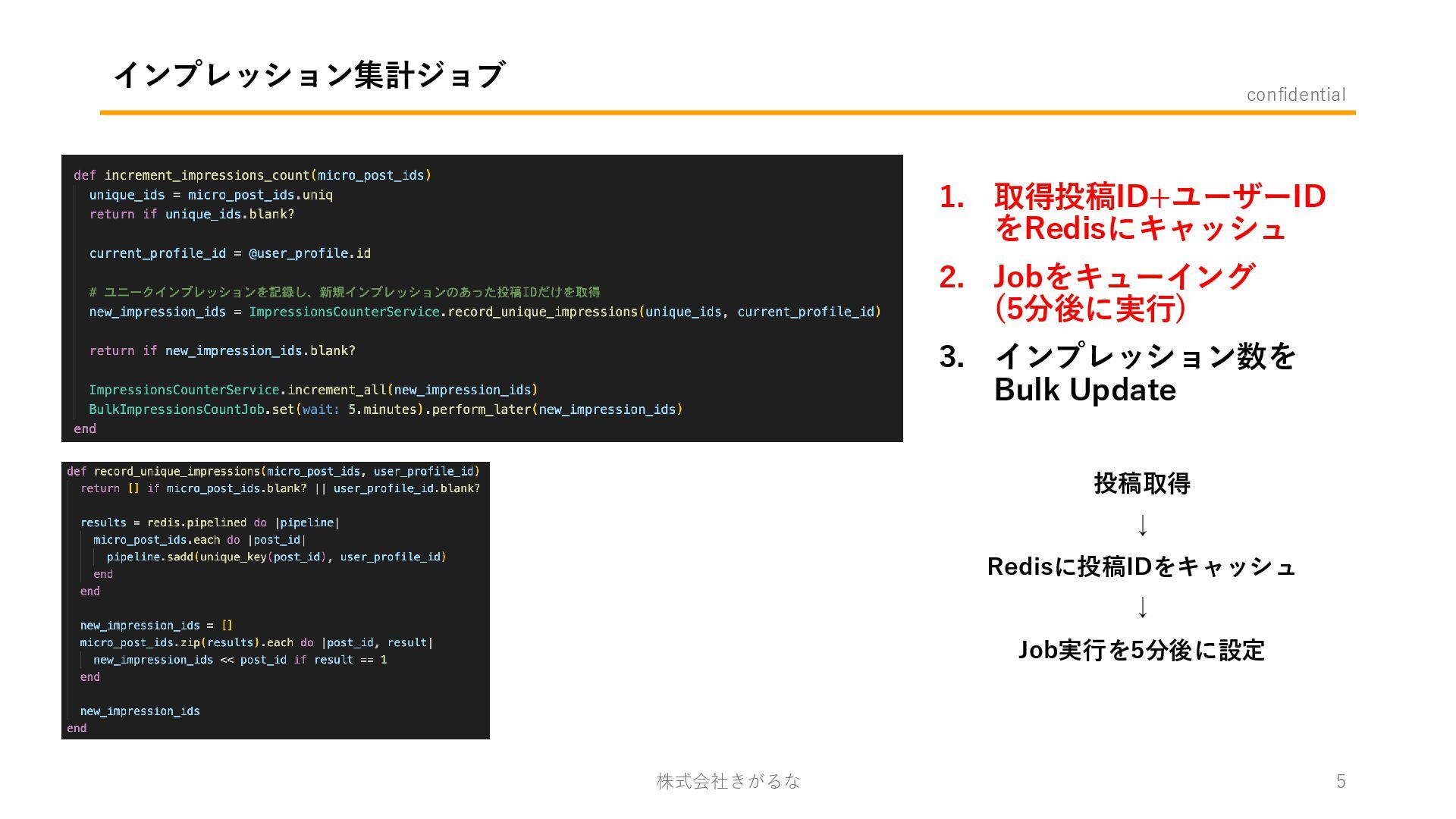Click the number 1. list marker

[951, 197]
